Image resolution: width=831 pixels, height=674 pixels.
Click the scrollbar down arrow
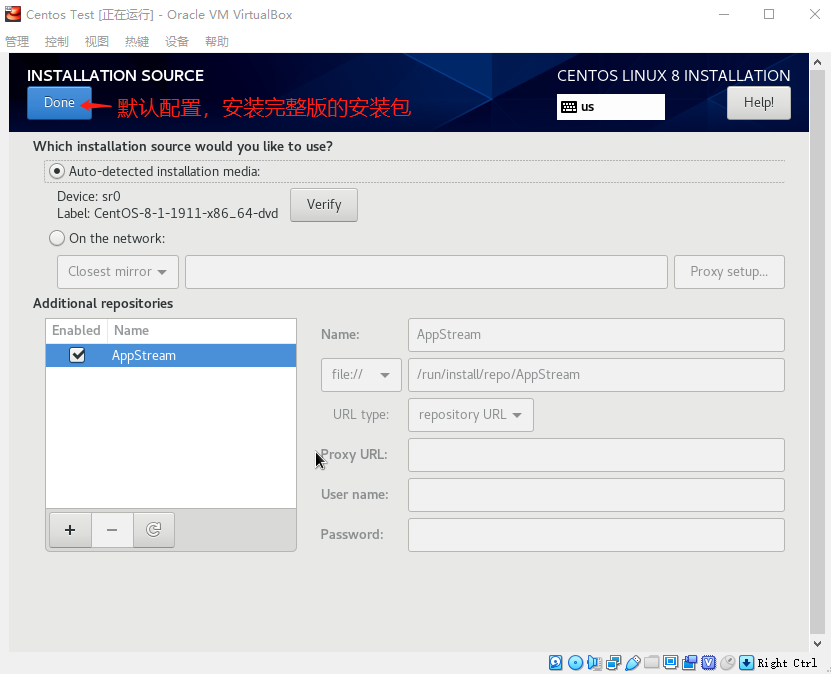817,643
